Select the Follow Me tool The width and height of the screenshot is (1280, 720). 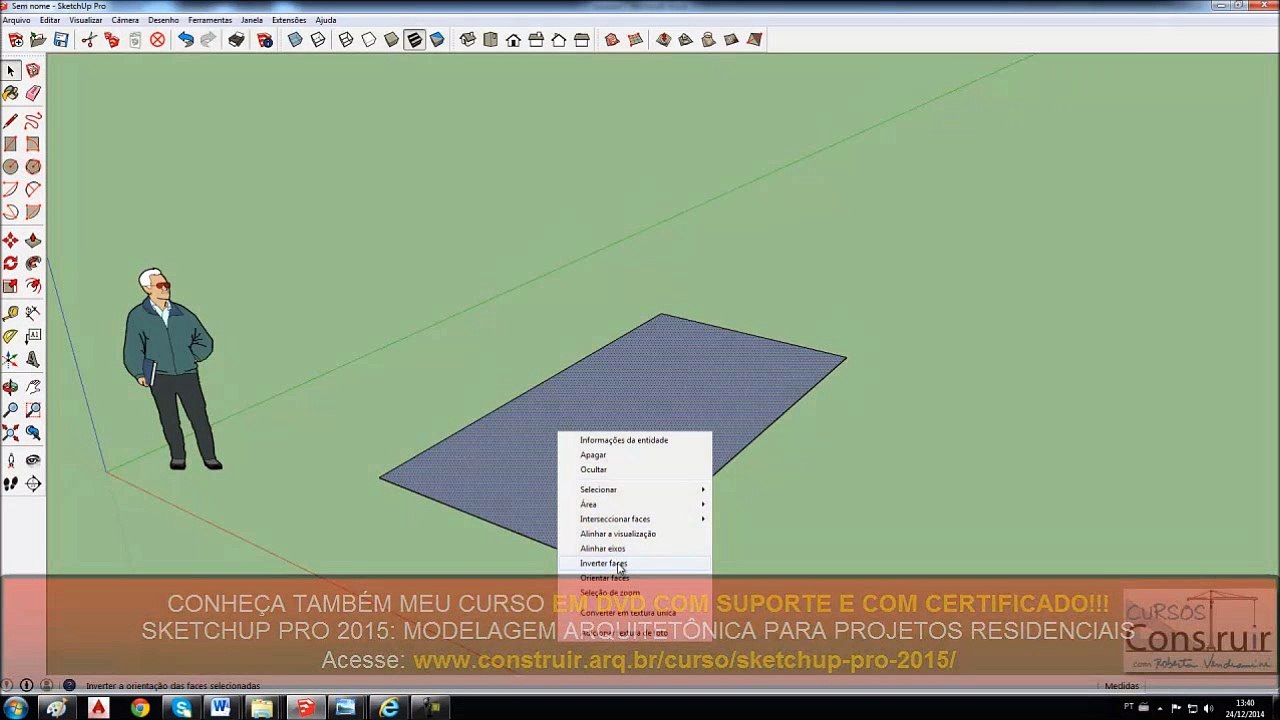pos(33,263)
